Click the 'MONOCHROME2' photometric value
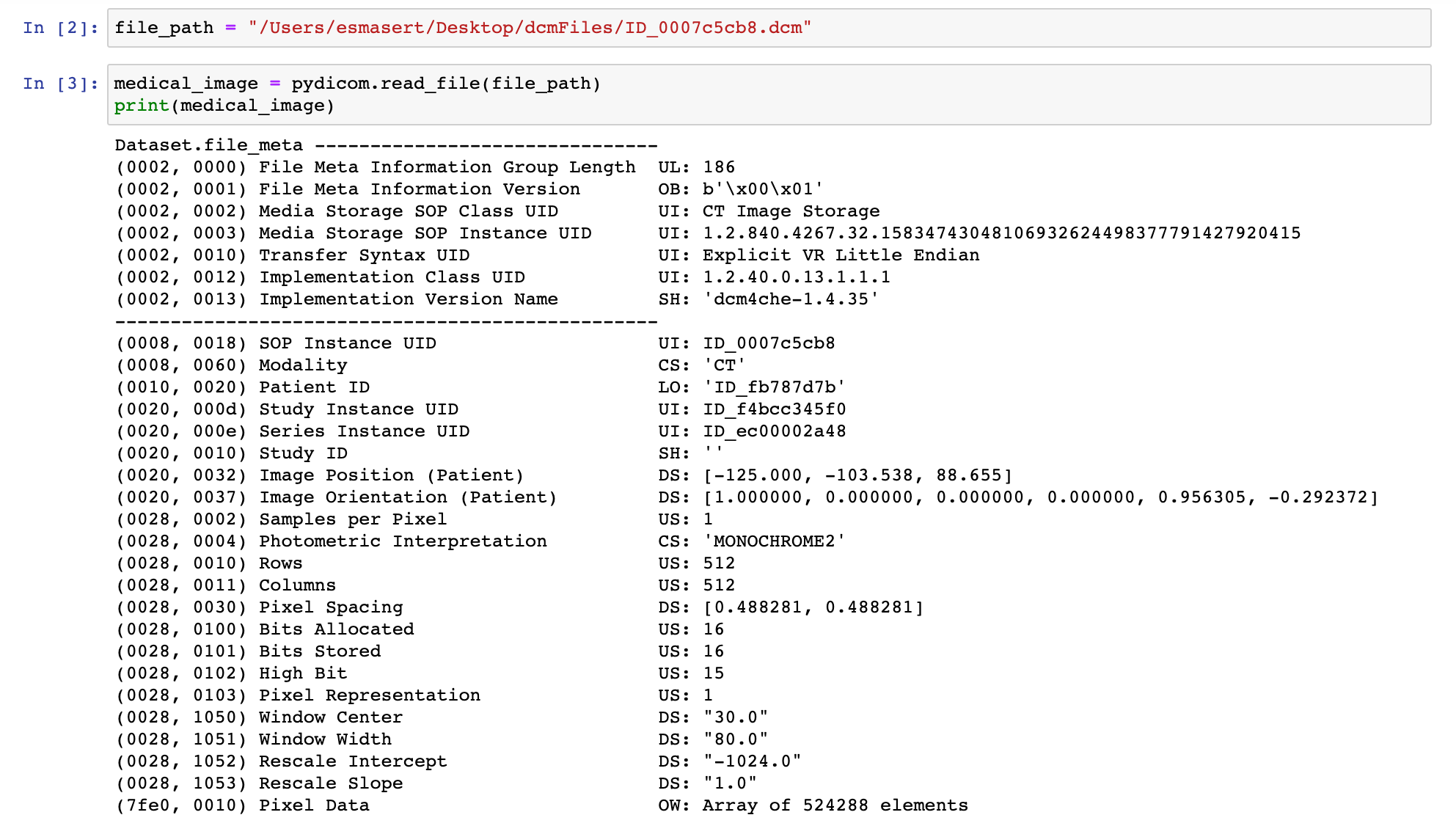Screen dimensions: 1456x837 point(774,541)
